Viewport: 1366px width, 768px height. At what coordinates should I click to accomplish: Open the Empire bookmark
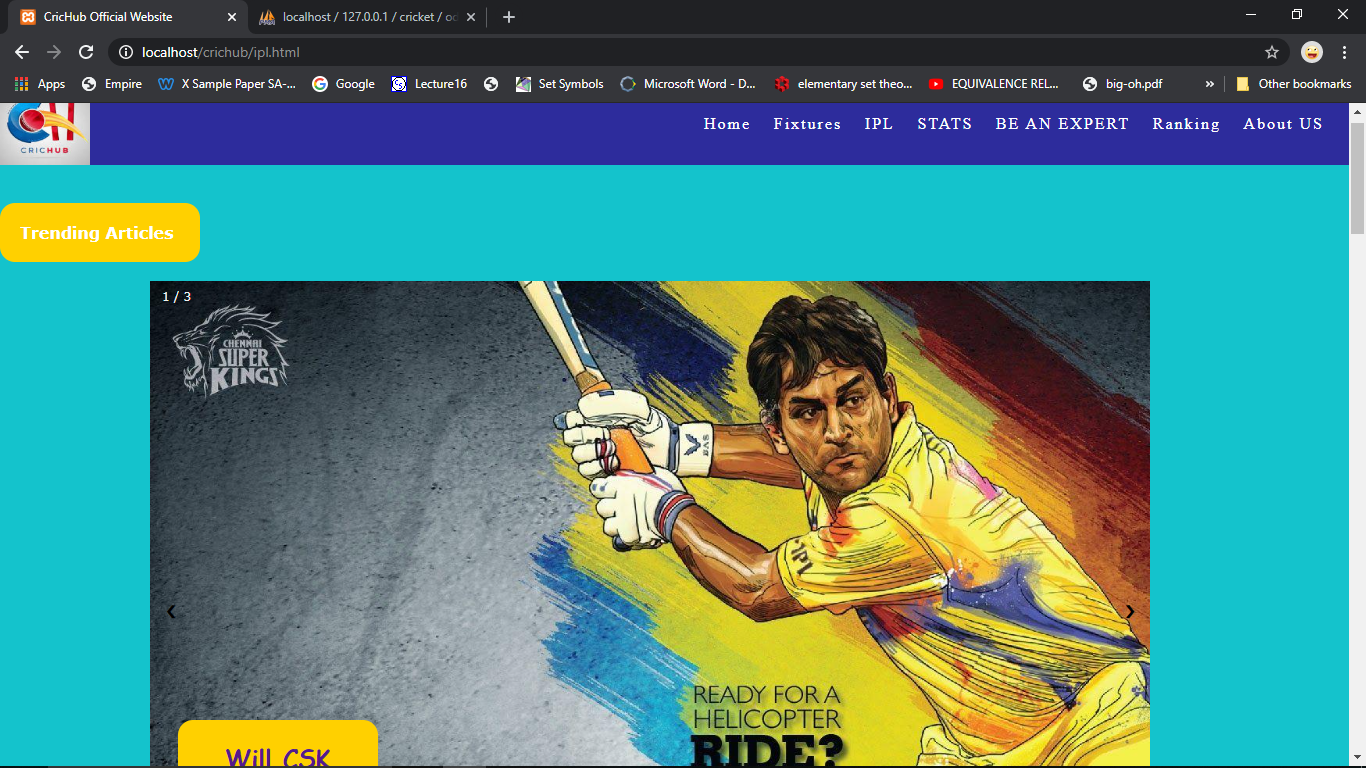(x=112, y=84)
